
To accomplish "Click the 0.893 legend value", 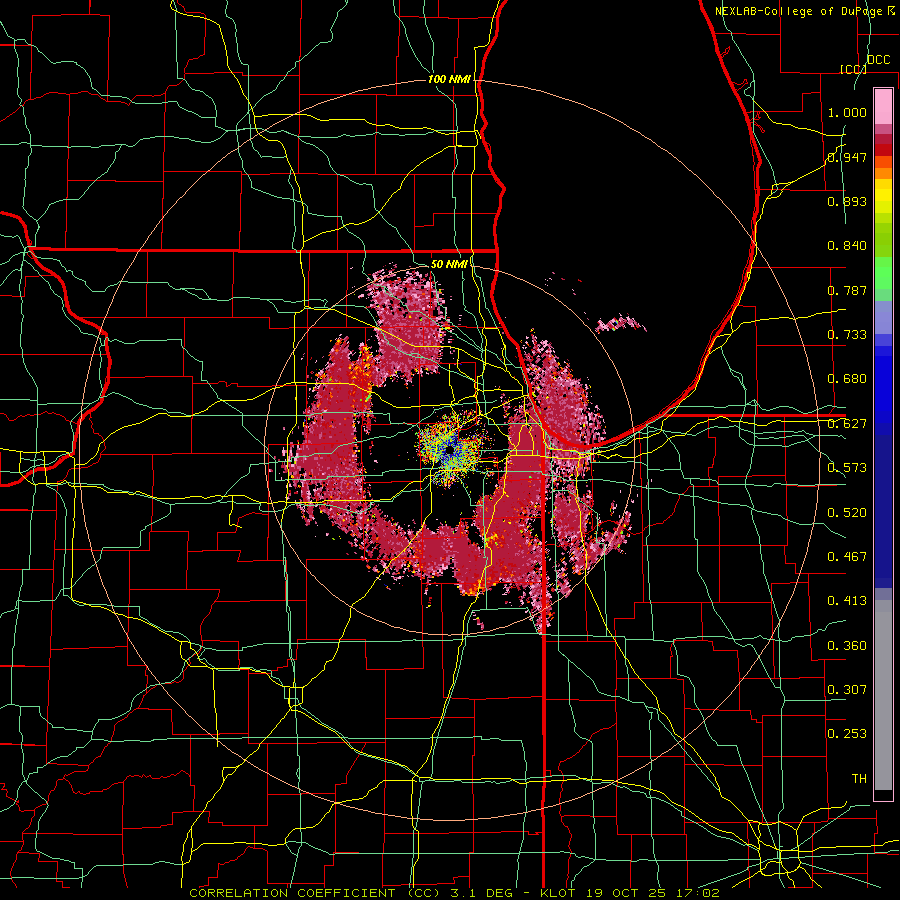I will pos(847,201).
